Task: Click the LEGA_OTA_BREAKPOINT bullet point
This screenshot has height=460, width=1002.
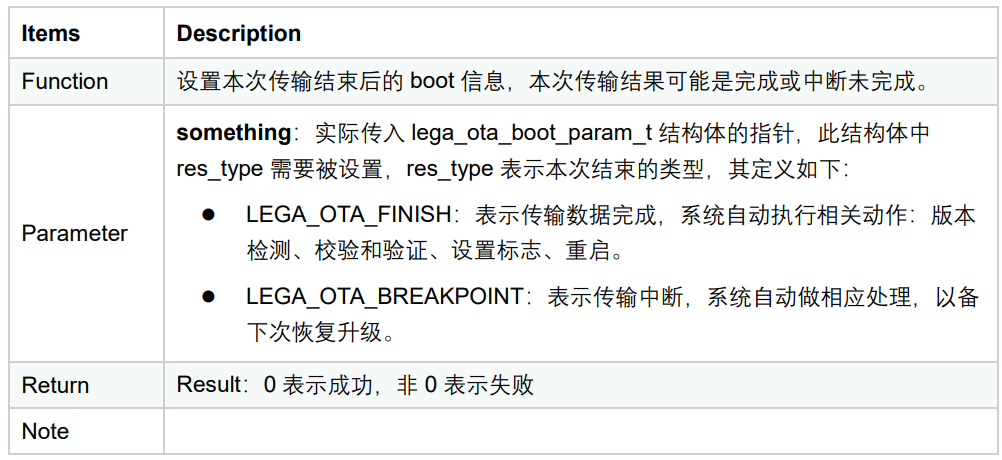Action: pyautogui.click(x=208, y=296)
